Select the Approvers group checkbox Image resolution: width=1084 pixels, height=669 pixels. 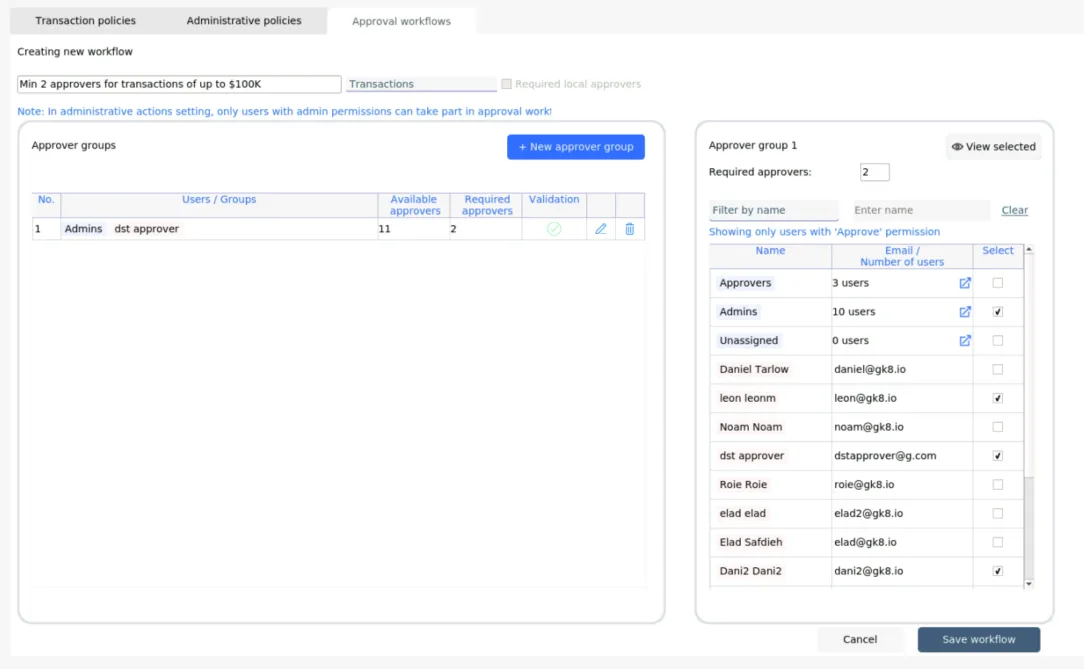(998, 283)
